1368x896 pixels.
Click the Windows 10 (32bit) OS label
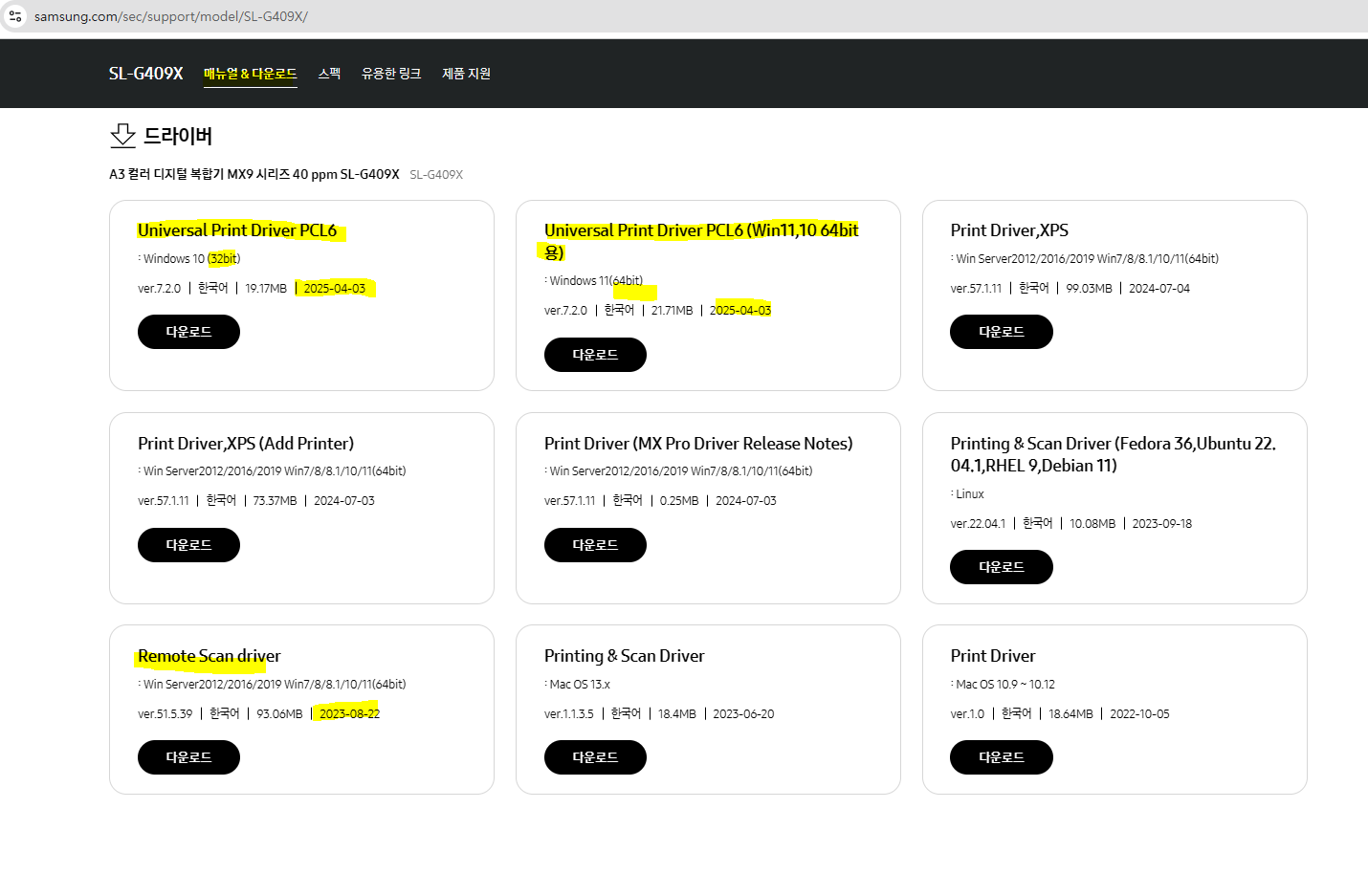click(x=191, y=259)
